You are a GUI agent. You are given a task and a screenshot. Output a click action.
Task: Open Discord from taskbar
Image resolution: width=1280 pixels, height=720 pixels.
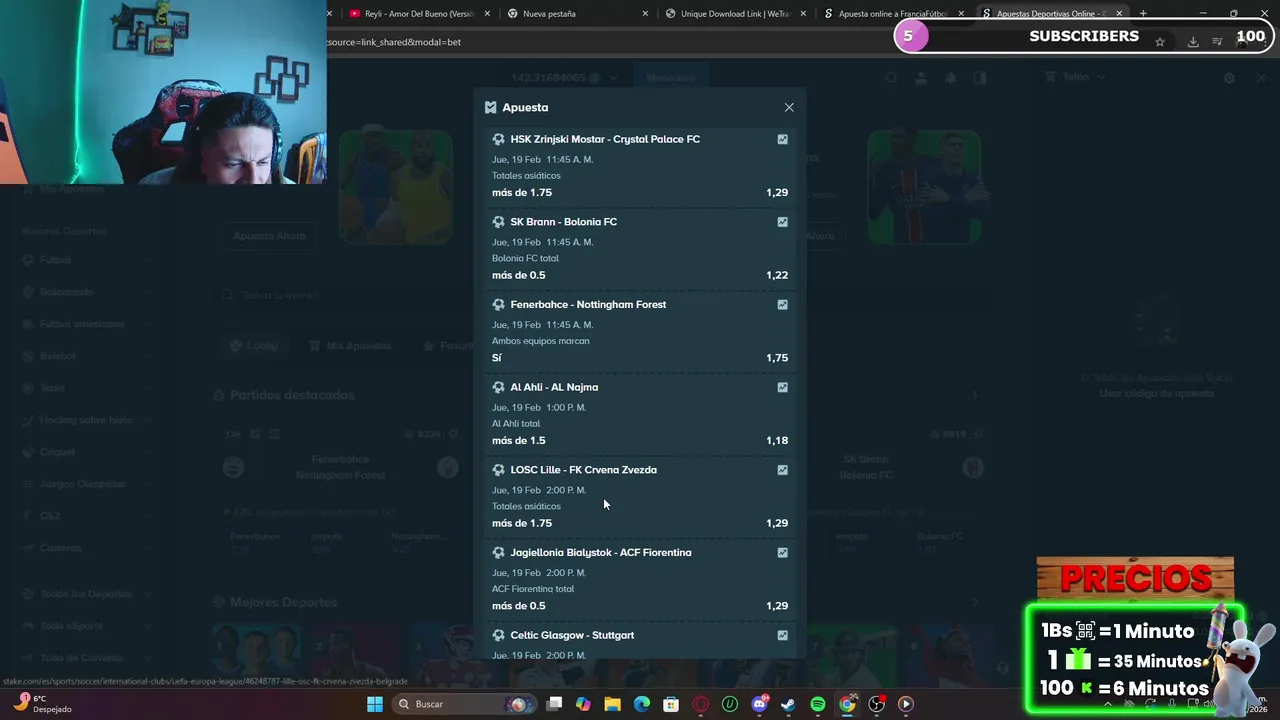pos(759,704)
